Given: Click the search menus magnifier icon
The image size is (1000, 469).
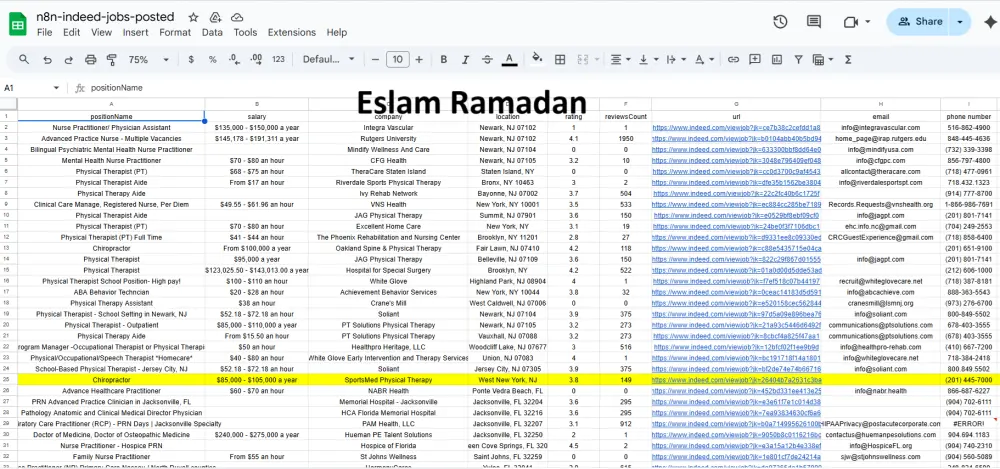Looking at the screenshot, I should pyautogui.click(x=24, y=59).
